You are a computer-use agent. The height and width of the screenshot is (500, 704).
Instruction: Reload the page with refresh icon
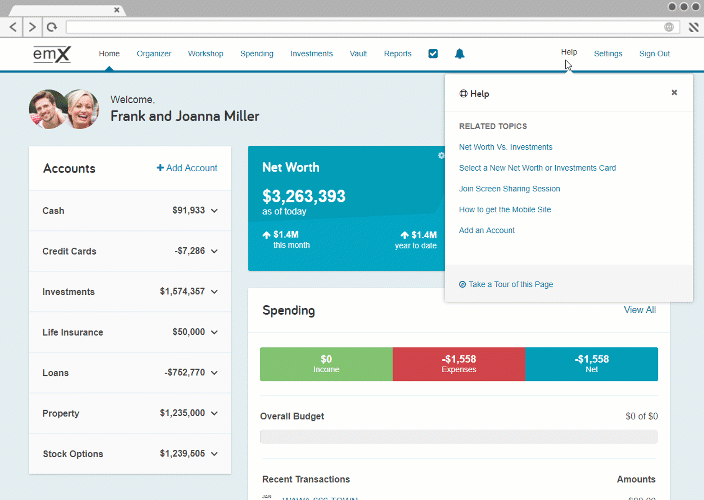[x=52, y=27]
